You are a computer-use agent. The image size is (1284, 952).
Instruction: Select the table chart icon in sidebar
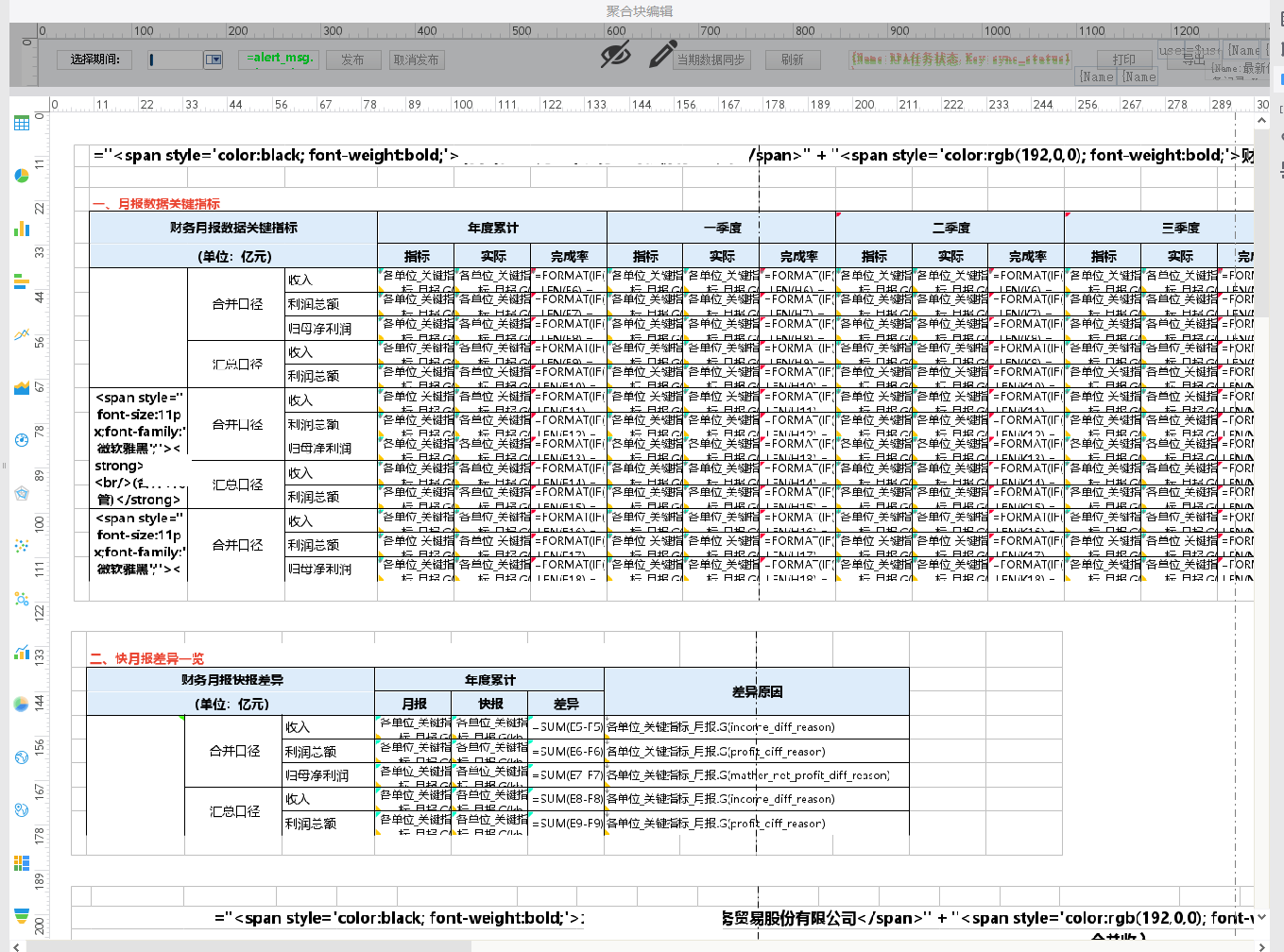[22, 123]
